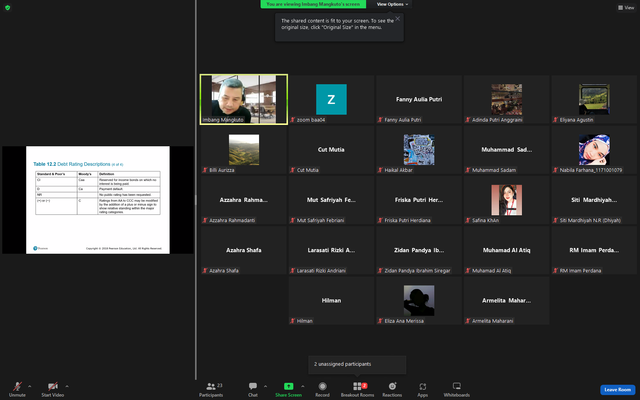Click the '2 unassigned participants' tooltip
The image size is (640, 400).
(357, 364)
